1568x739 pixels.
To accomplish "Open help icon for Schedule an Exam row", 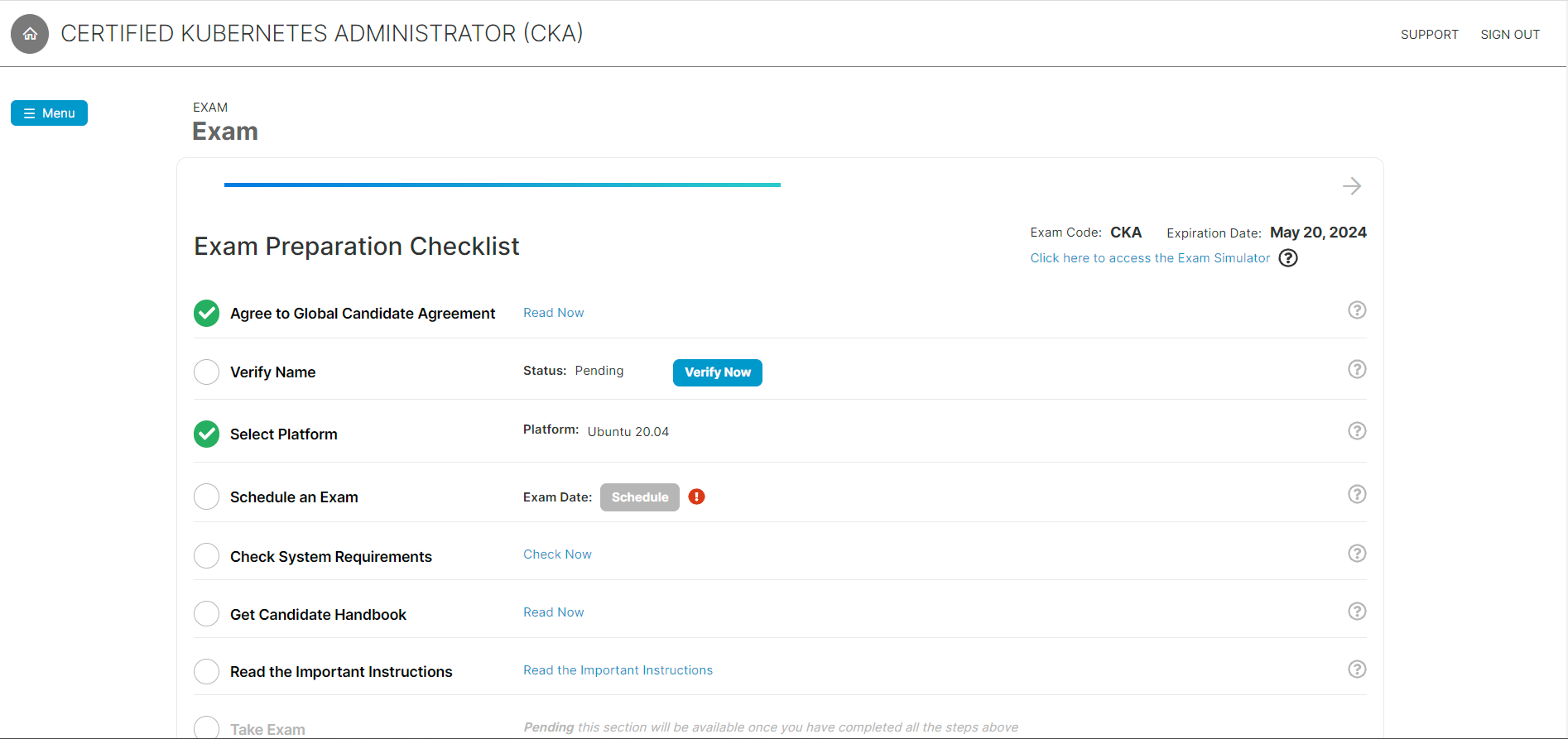I will (x=1357, y=494).
